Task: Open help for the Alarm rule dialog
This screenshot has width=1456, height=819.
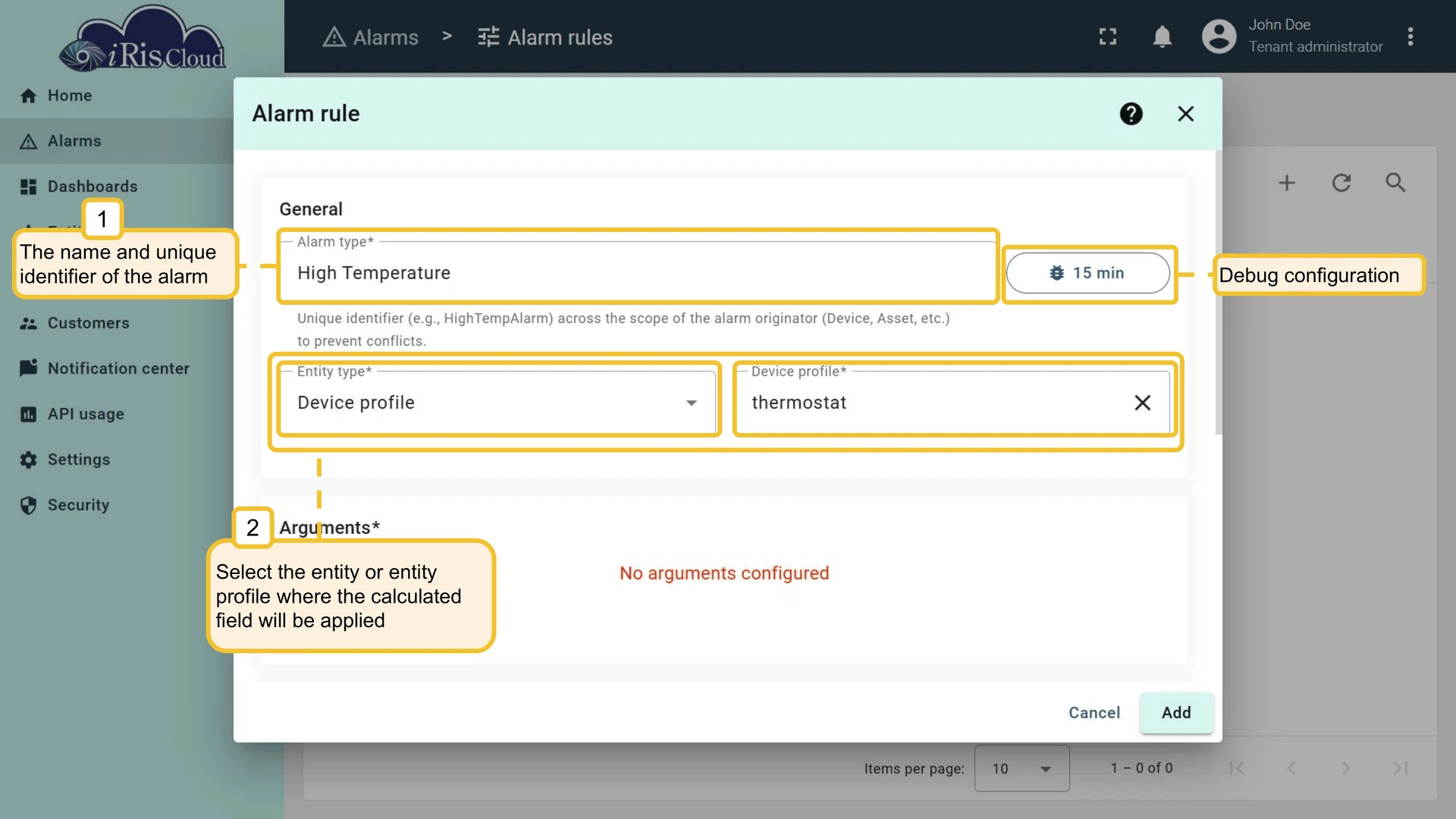Action: (1131, 114)
